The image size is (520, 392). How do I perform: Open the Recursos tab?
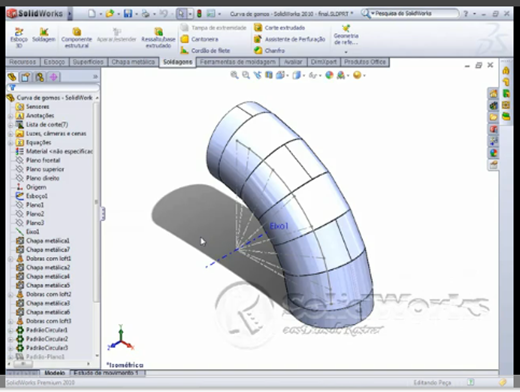[22, 62]
